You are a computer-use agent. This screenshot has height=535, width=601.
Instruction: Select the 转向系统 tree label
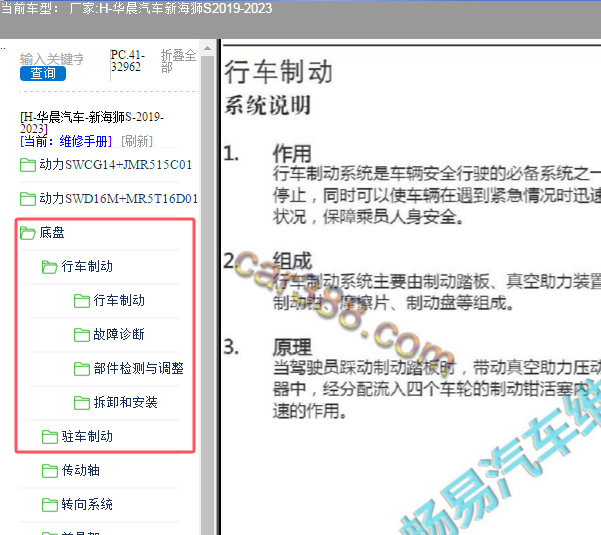pyautogui.click(x=87, y=505)
